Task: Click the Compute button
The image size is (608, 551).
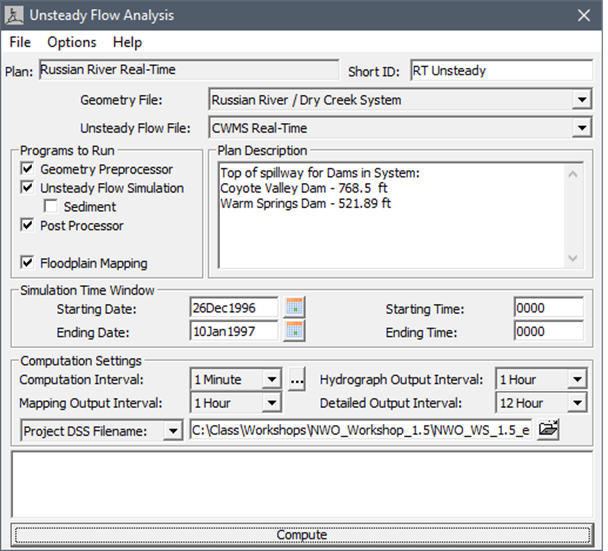Action: [x=302, y=535]
